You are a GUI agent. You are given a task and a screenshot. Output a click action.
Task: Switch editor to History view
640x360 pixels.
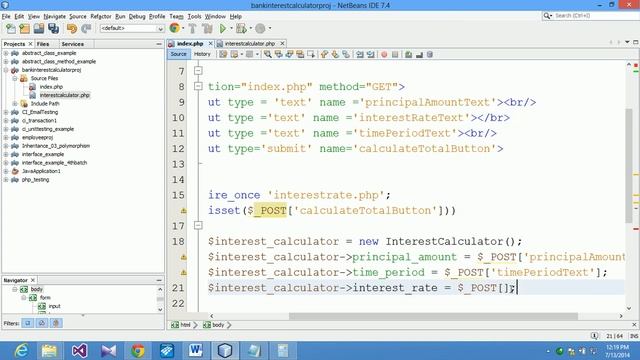click(202, 54)
